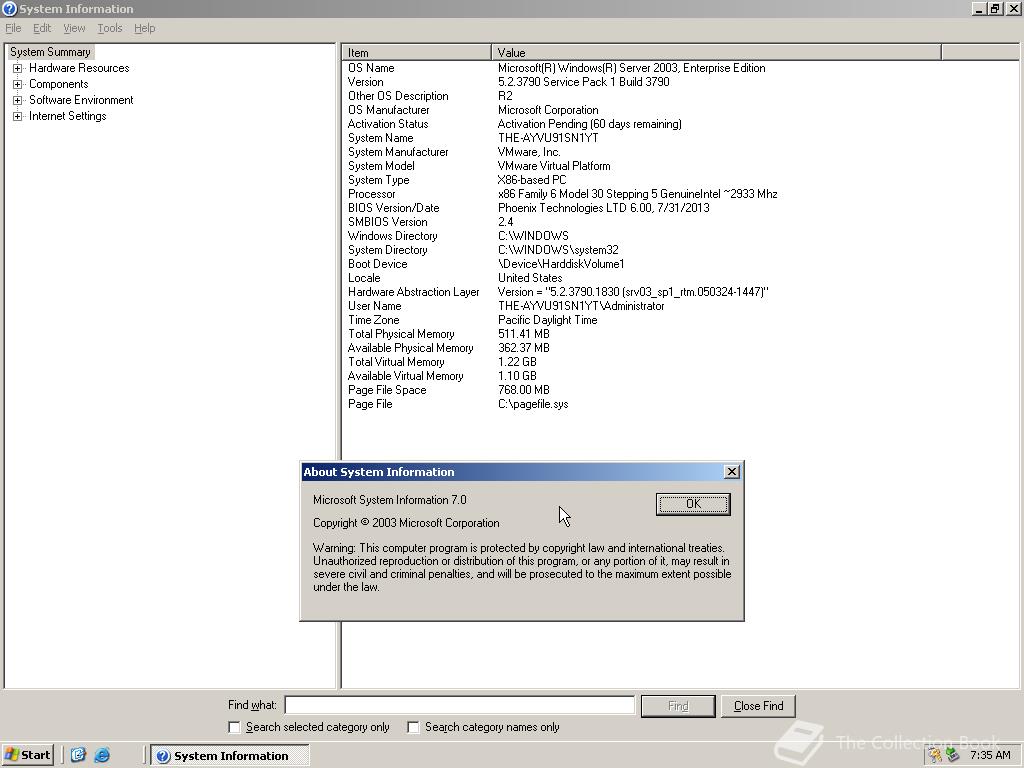Select the Components tree item

tap(59, 84)
